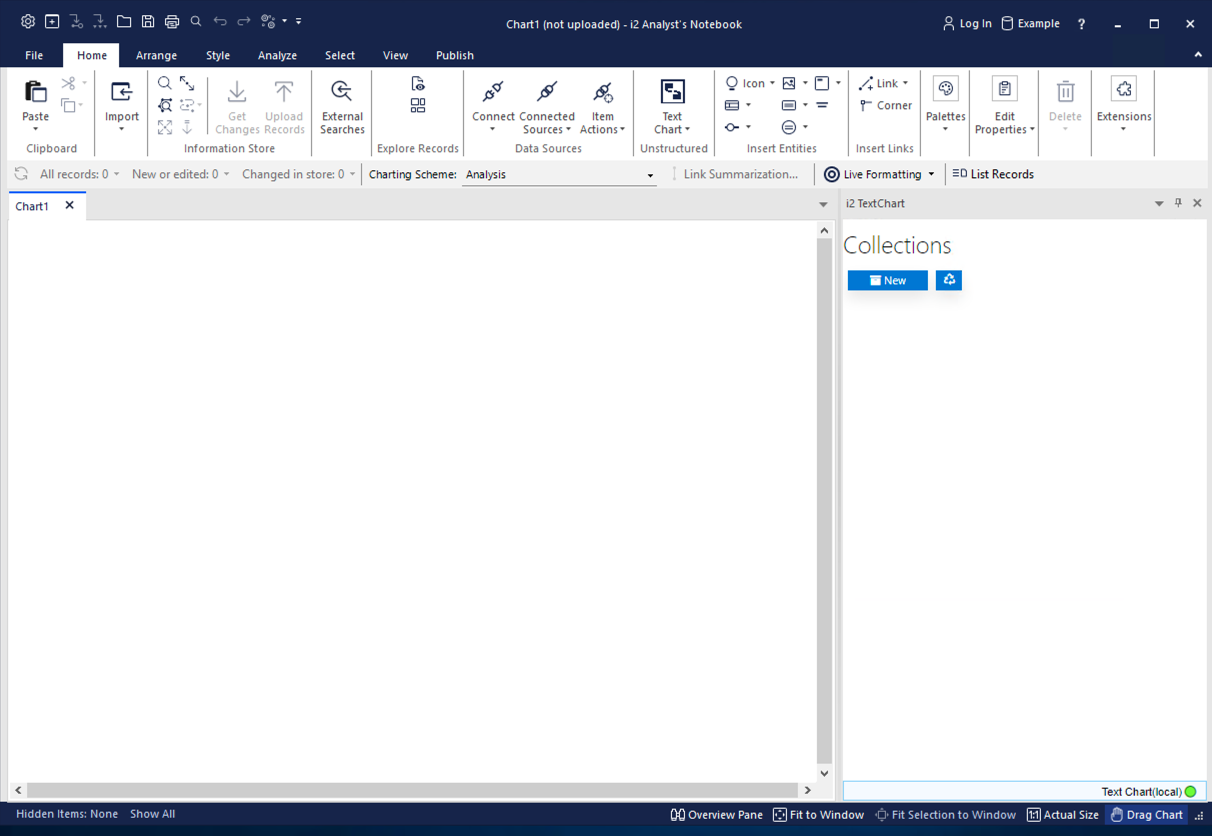This screenshot has height=836, width=1212.
Task: Click document-view icon in Explore Records
Action: pos(418,84)
